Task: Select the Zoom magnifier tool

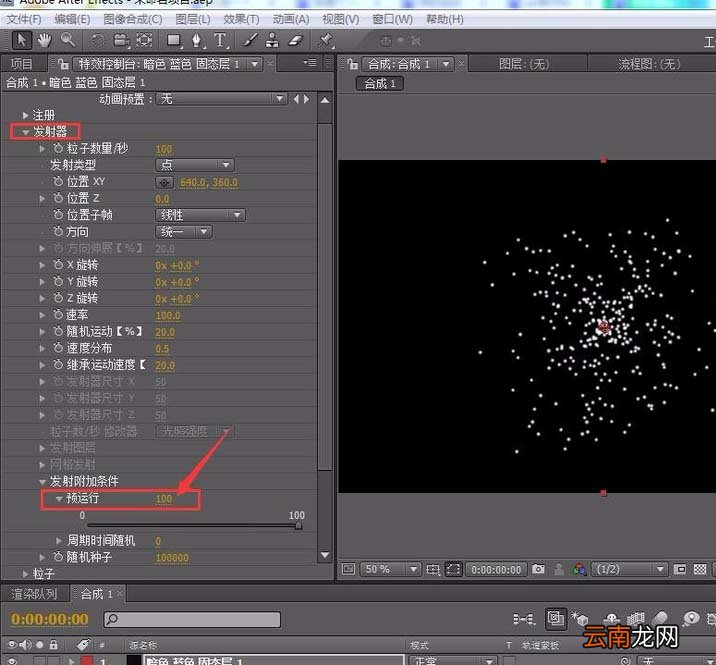Action: (68, 40)
